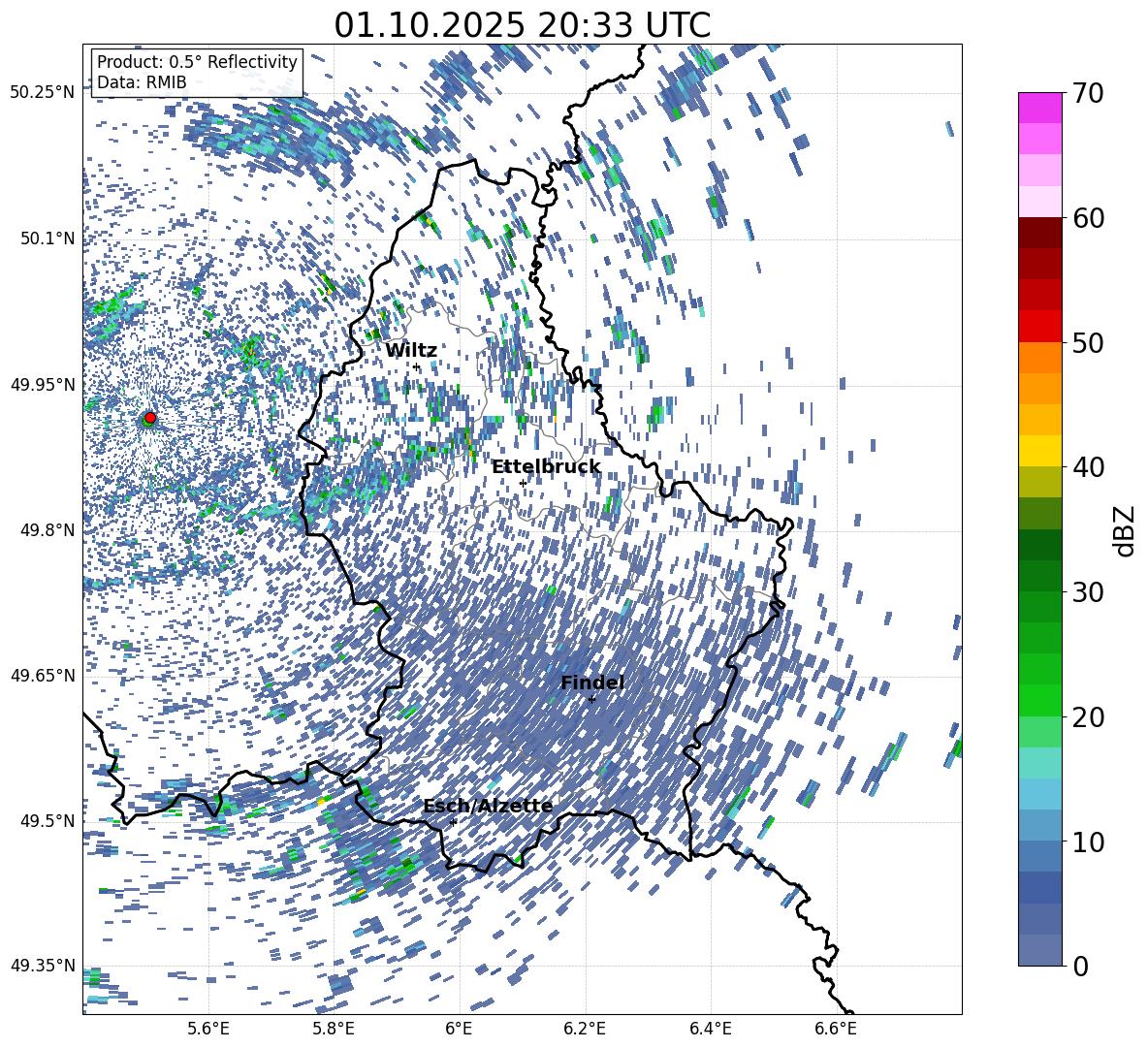Click the 20 colorbar tick label
Screen dimensions: 1148x1048
click(x=1089, y=717)
